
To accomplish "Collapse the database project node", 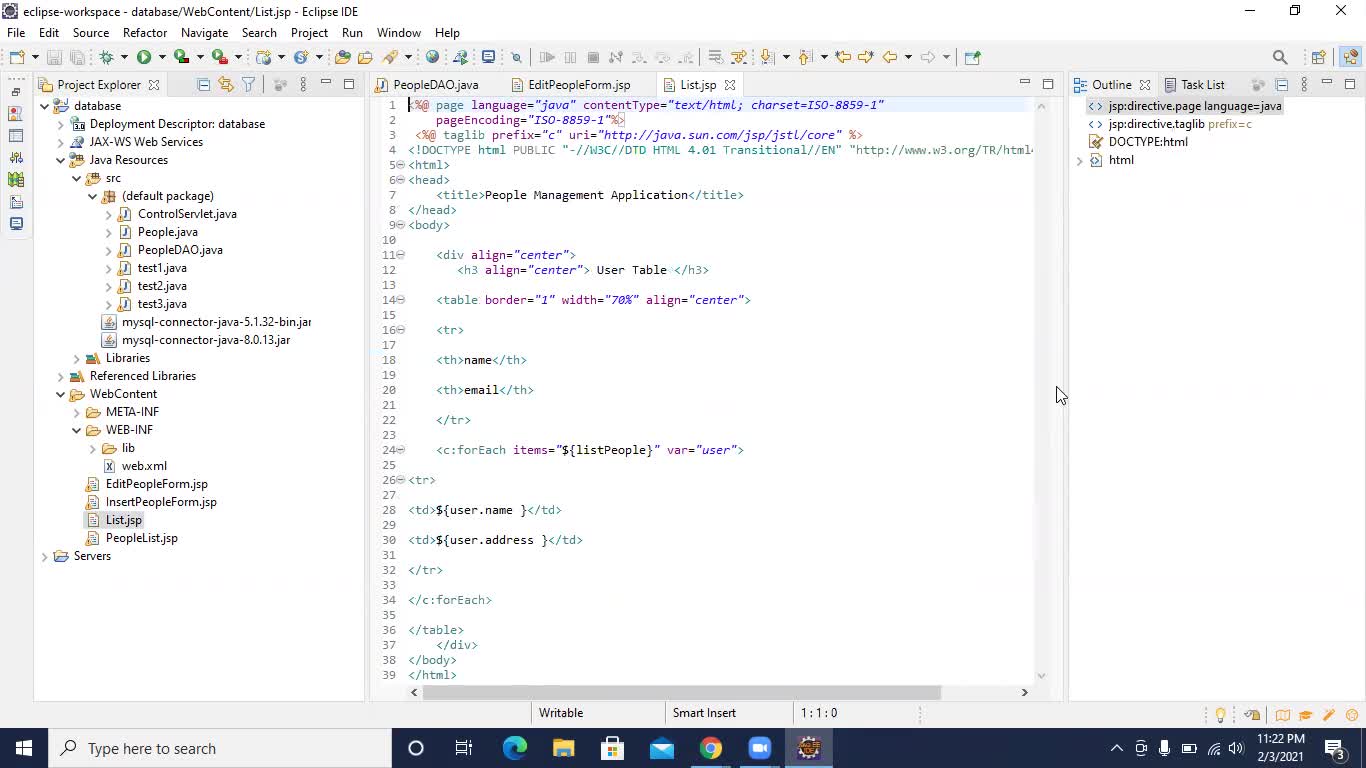I will tap(44, 106).
